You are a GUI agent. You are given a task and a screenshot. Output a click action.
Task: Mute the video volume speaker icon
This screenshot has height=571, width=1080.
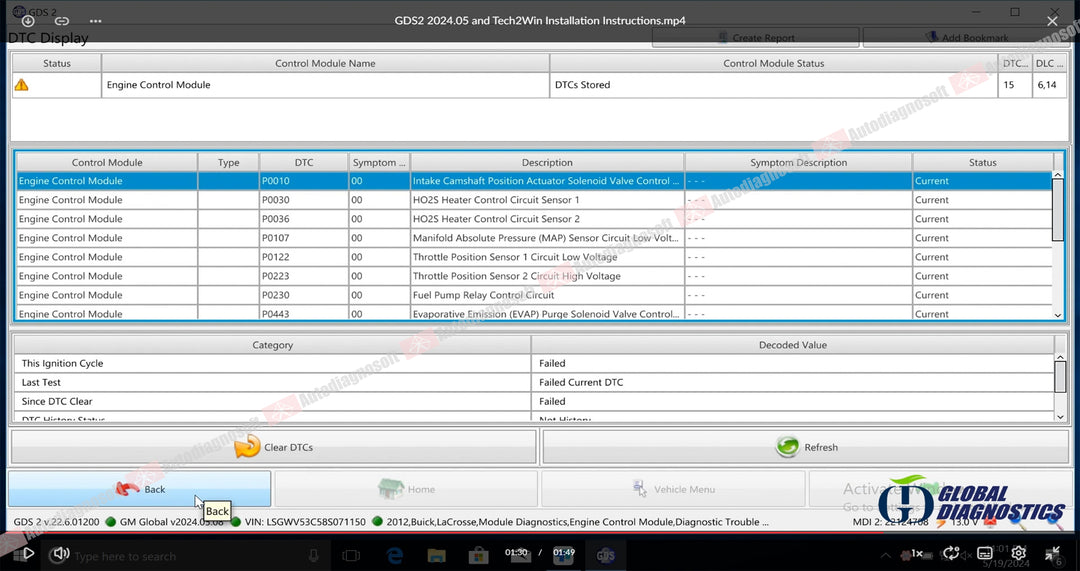tap(61, 553)
